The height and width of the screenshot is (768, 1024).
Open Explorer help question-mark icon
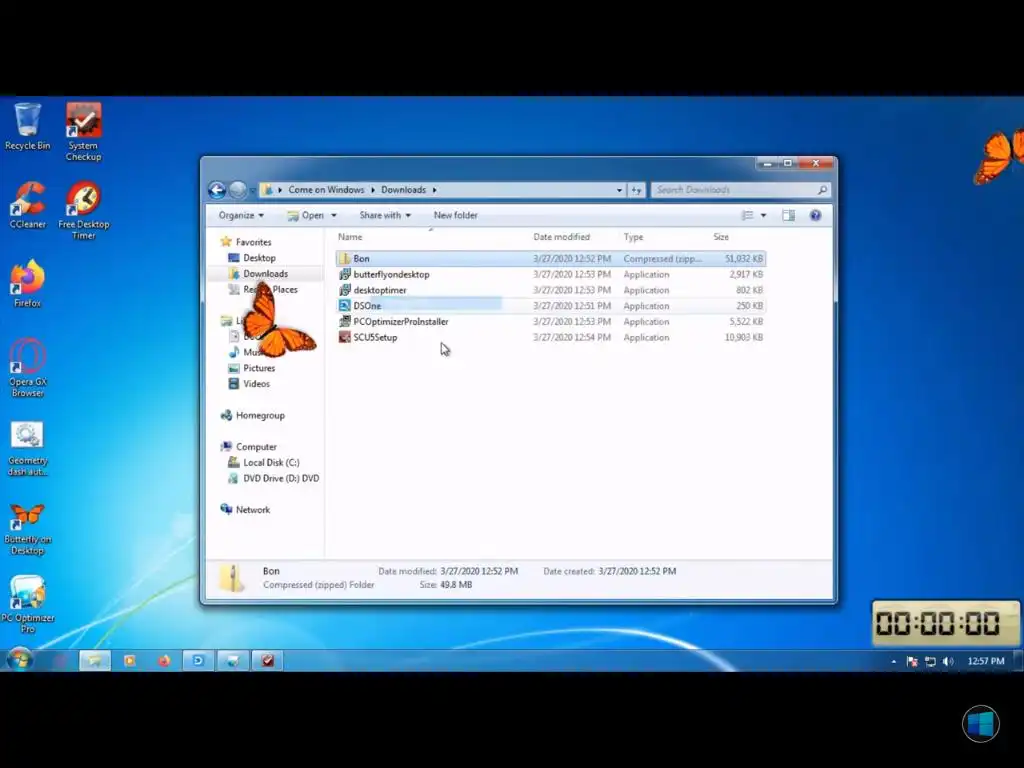(x=815, y=216)
